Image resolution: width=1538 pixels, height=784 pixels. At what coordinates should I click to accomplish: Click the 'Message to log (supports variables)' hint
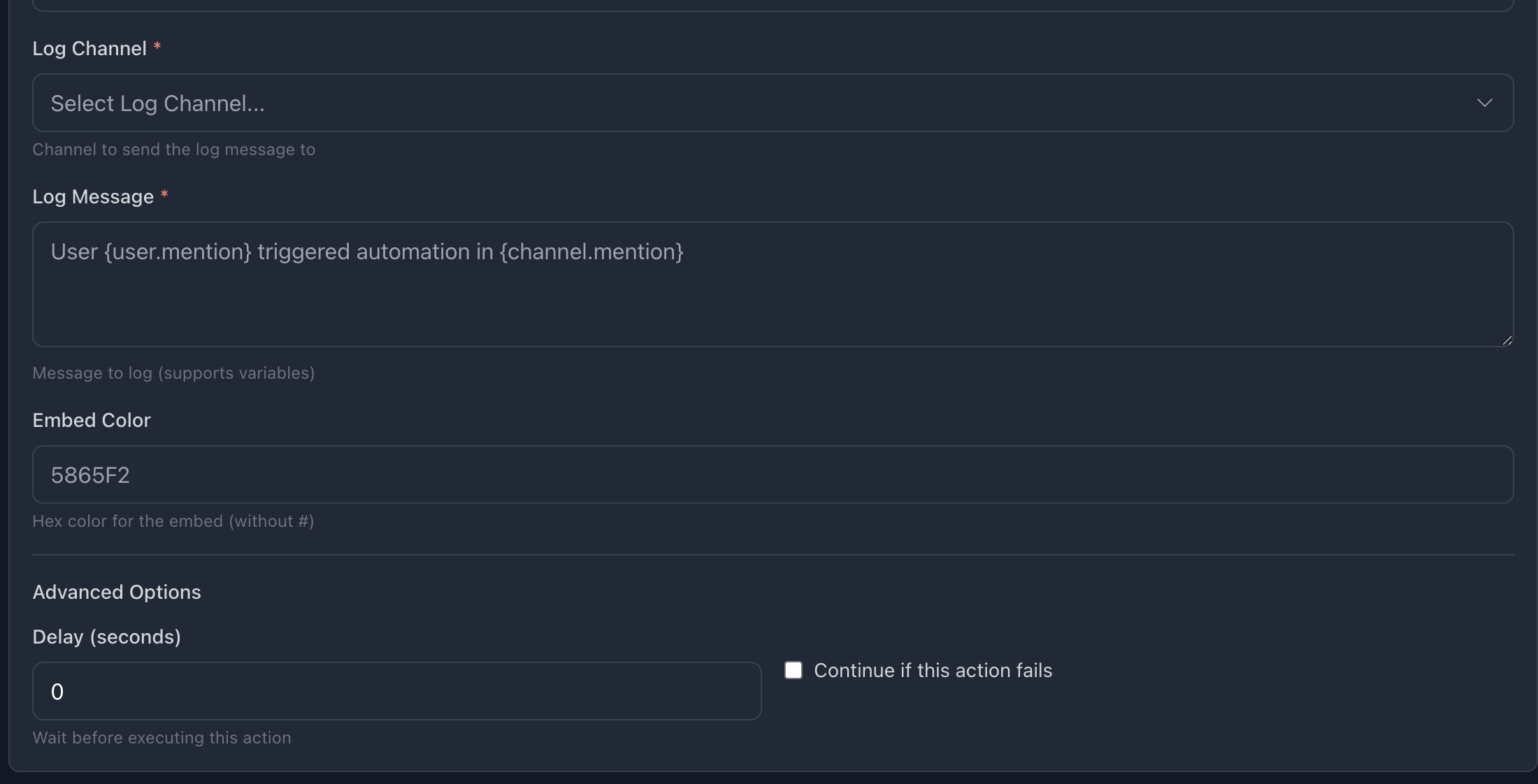[x=173, y=373]
